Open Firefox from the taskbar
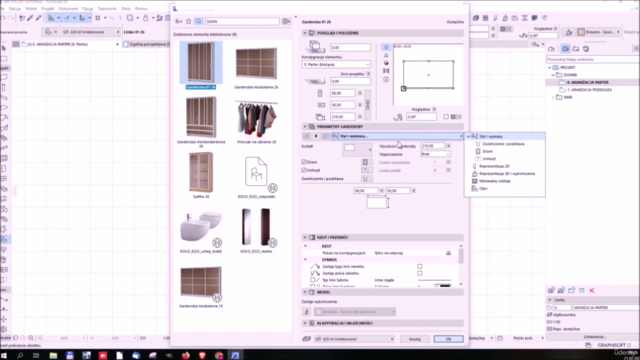The height and width of the screenshot is (360, 640). tap(186, 356)
